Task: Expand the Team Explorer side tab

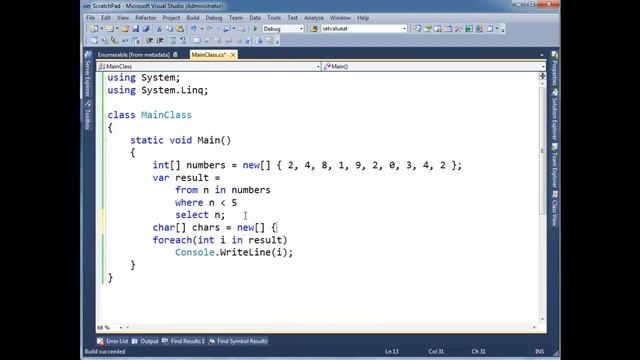Action: [x=554, y=166]
